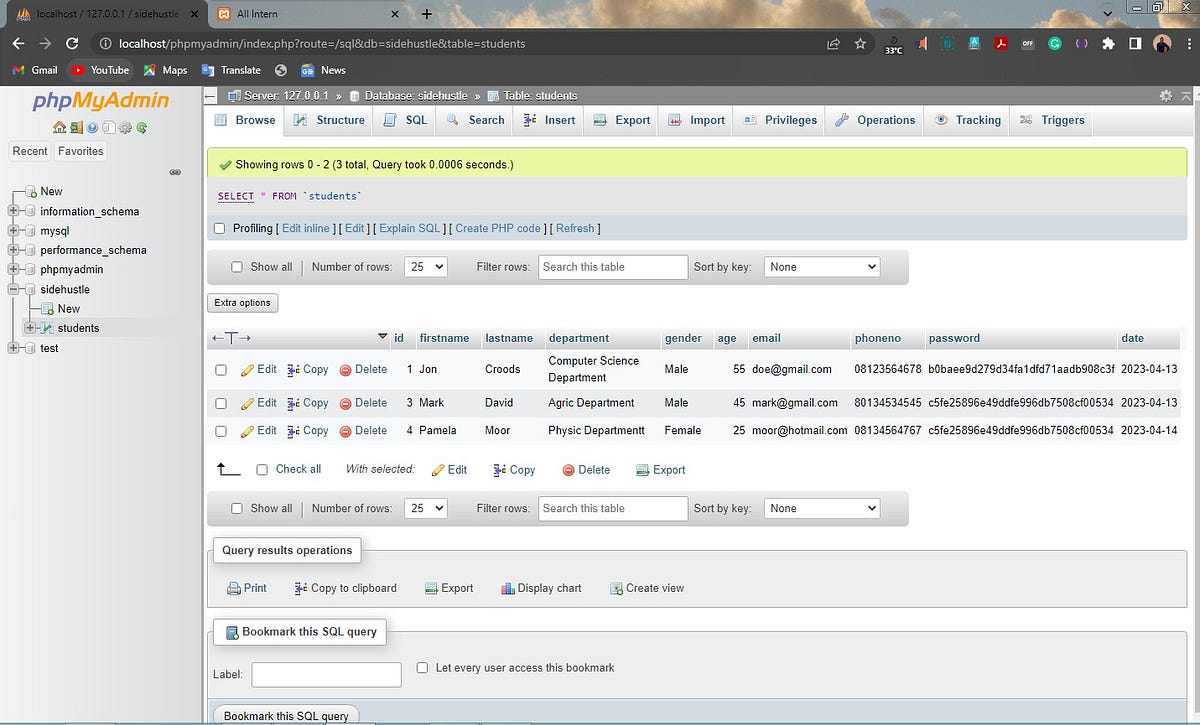
Task: Copy query results to clipboard
Action: click(x=345, y=588)
